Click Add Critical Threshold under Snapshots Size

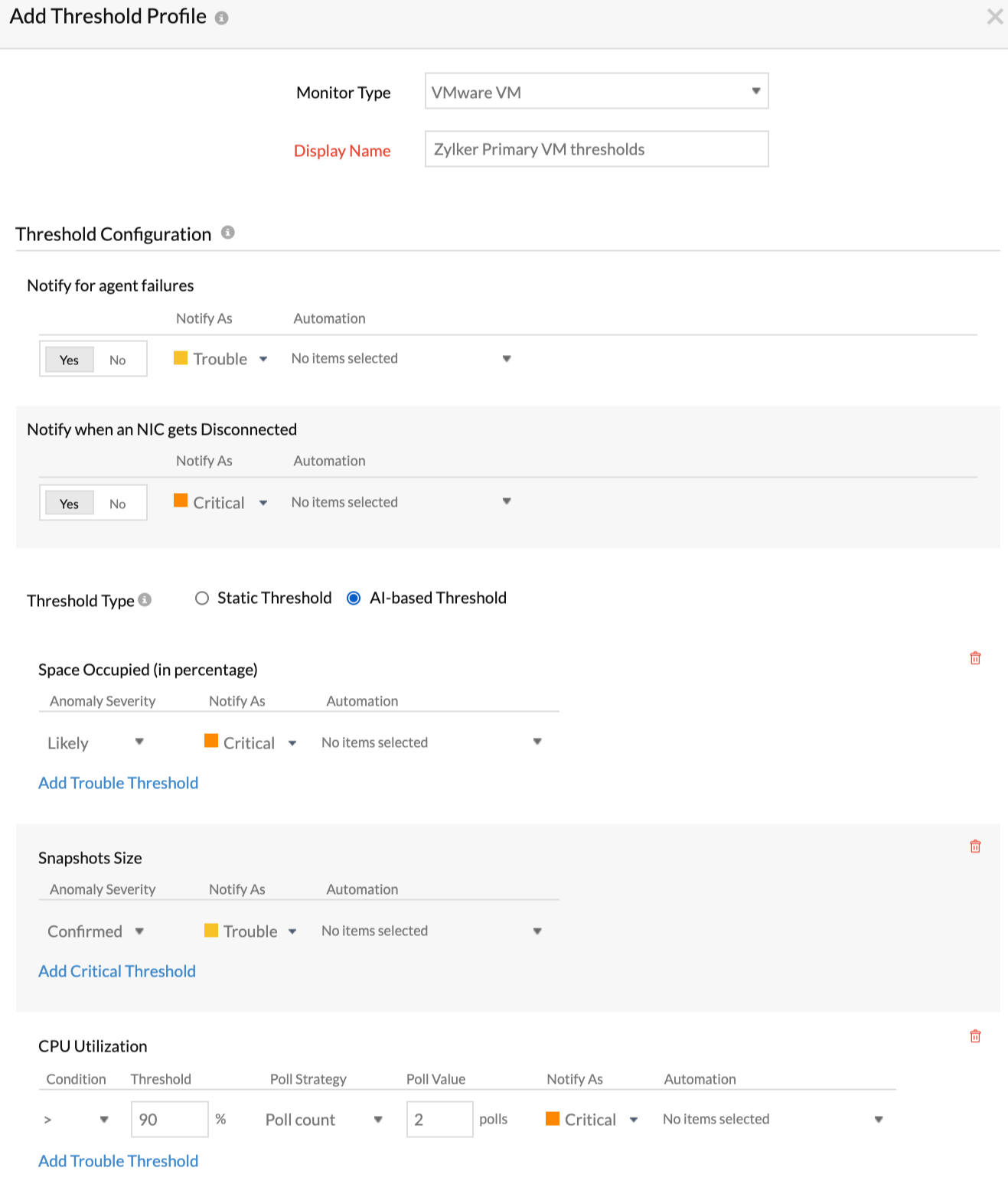tap(117, 971)
